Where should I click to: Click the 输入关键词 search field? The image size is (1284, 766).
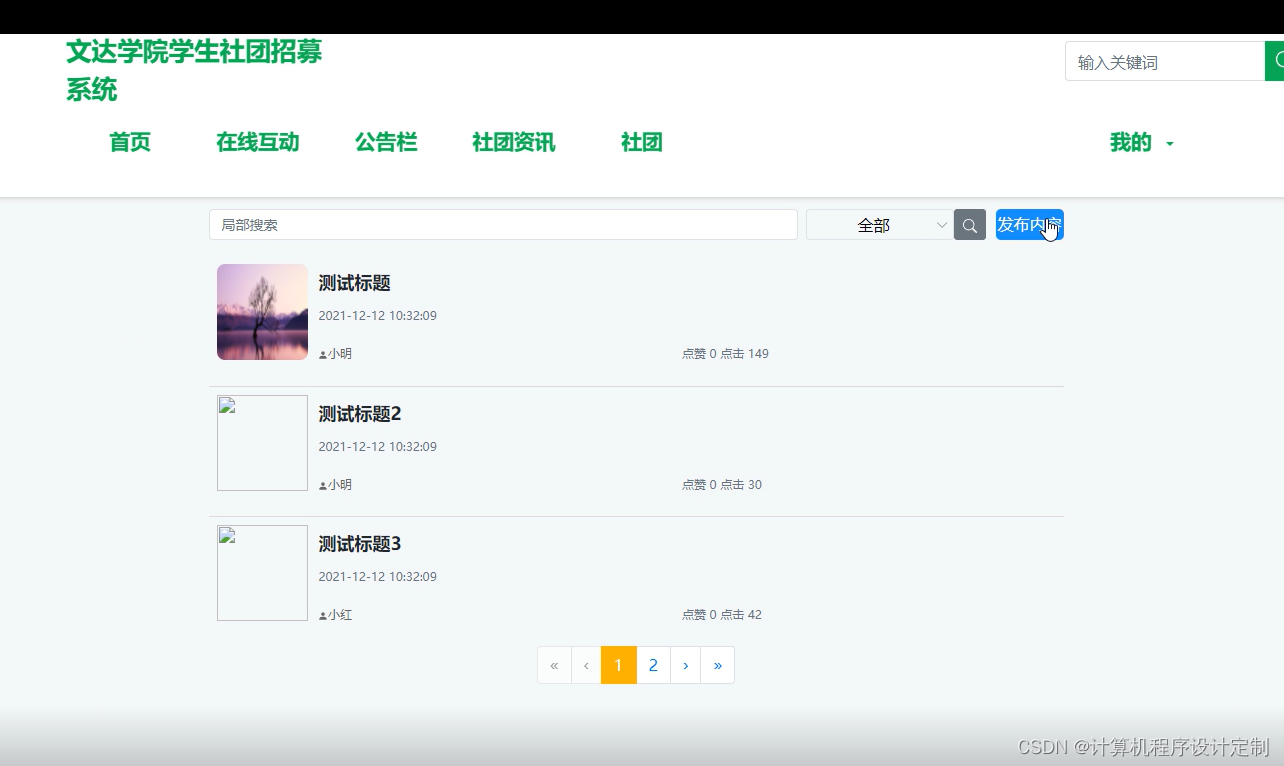point(1166,61)
